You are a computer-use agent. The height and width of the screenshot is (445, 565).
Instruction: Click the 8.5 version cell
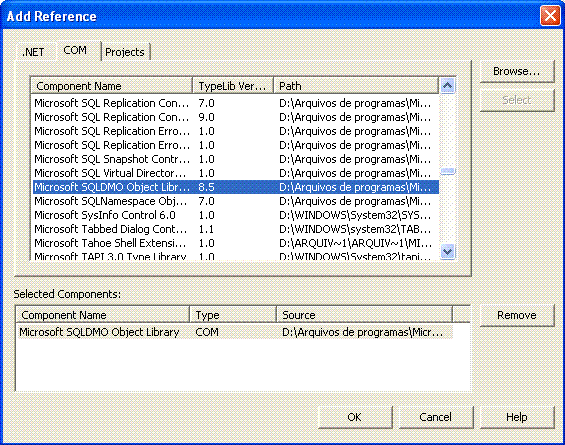tap(206, 187)
